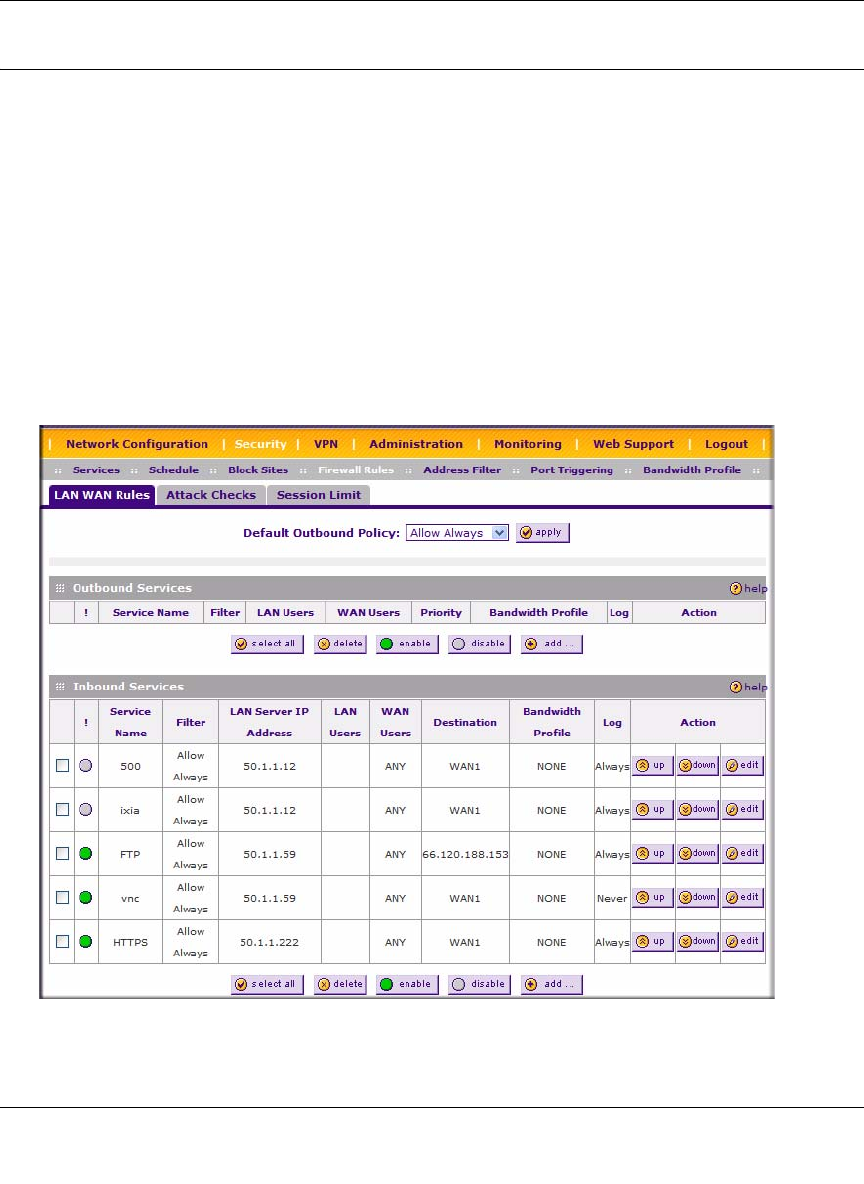The width and height of the screenshot is (864, 1184).
Task: Open help for Outbound Services
Action: point(748,588)
